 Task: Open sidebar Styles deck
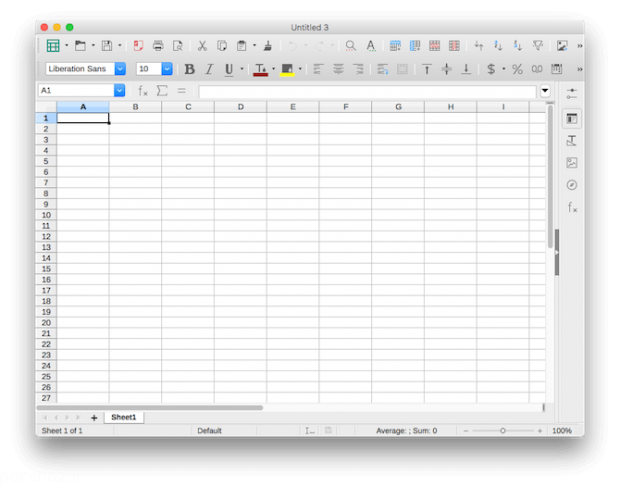click(572, 141)
